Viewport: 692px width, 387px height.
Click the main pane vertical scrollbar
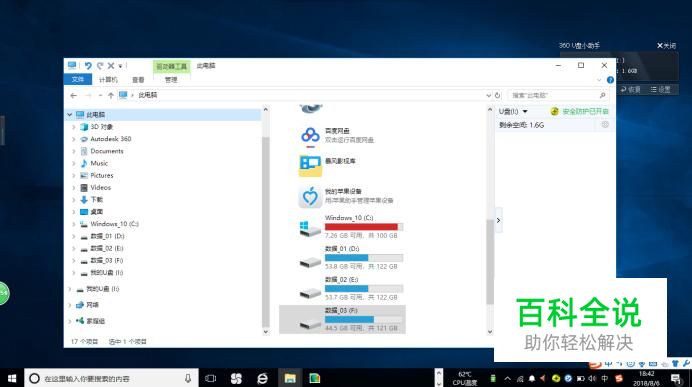click(490, 262)
